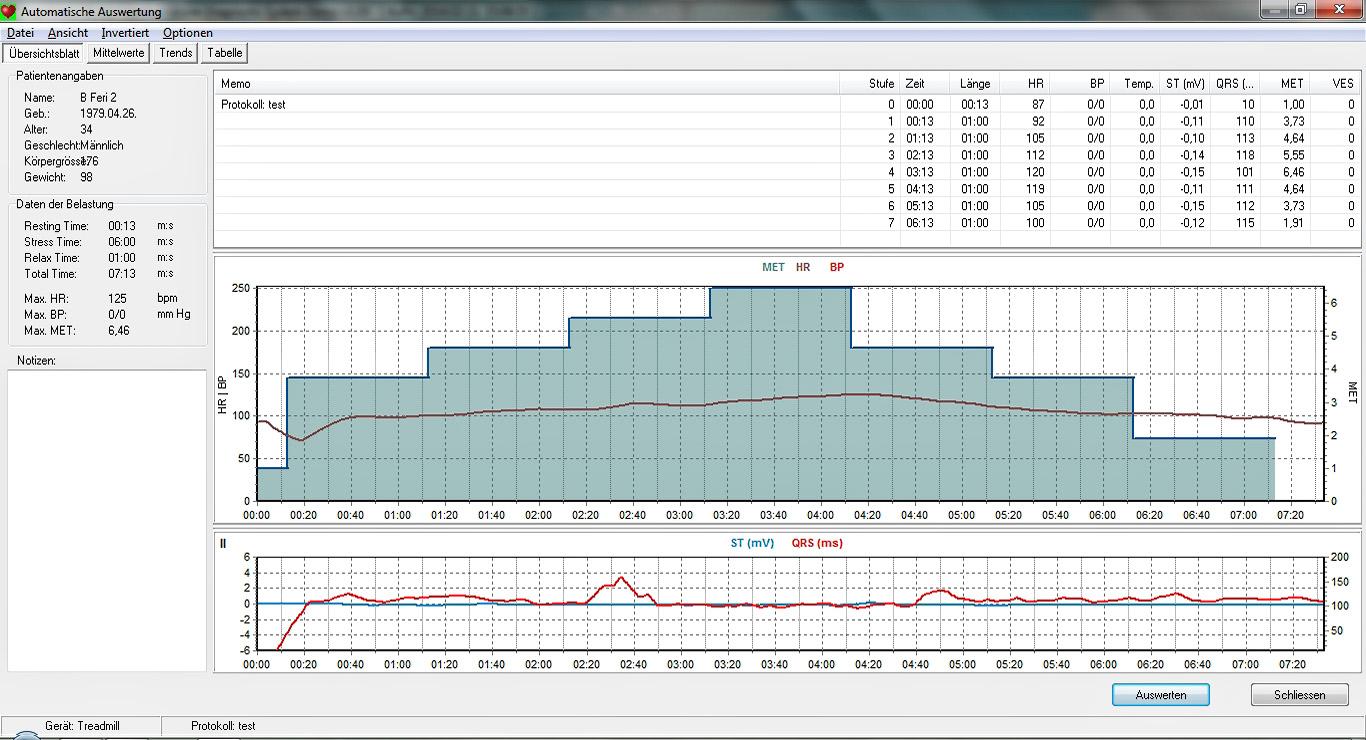1366x740 pixels.
Task: Click the QRS value 118 in table
Action: (x=1244, y=155)
